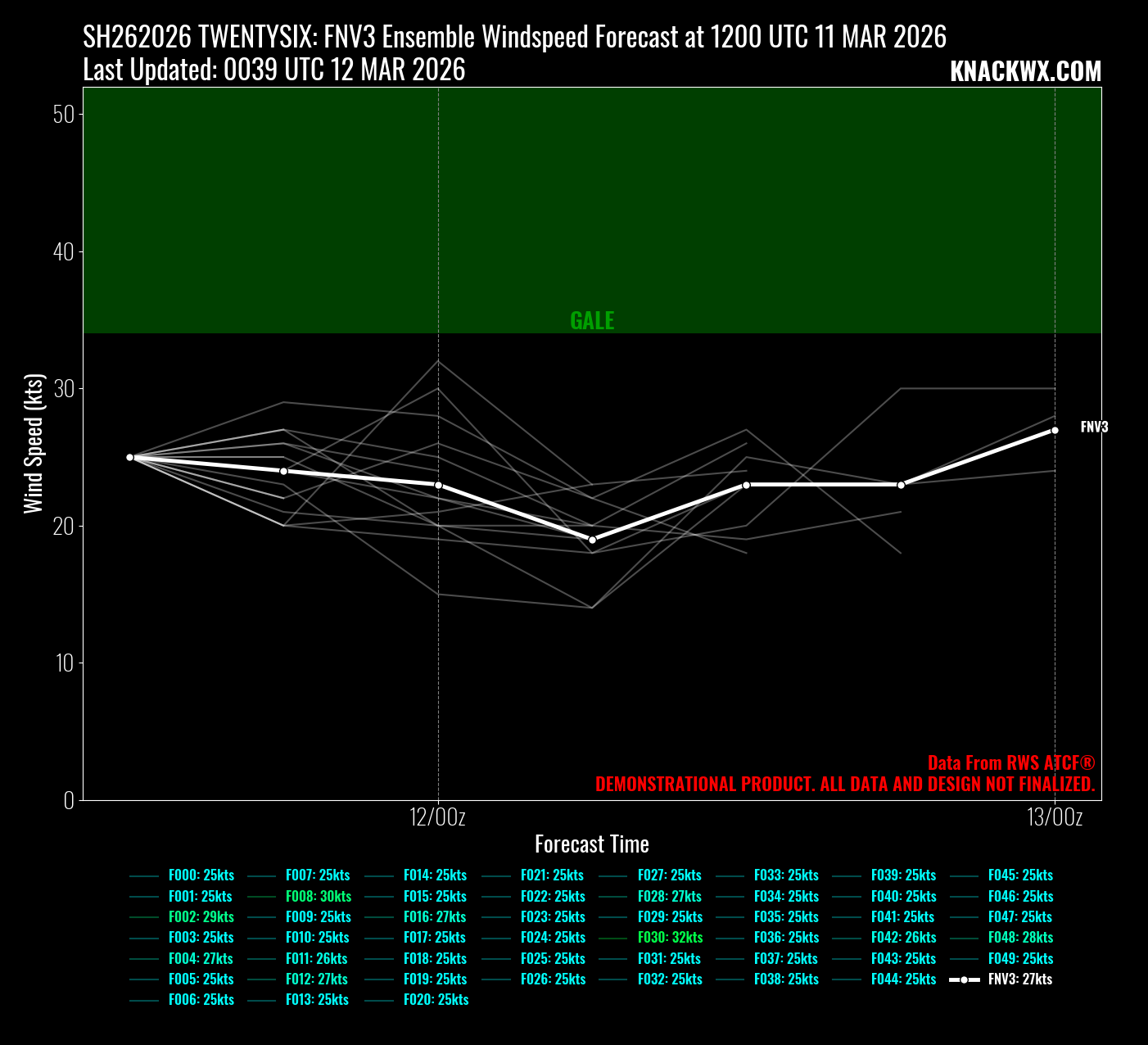The width and height of the screenshot is (1148, 1045).
Task: Click the leftmost FNV3 mean data point
Action: pos(129,457)
